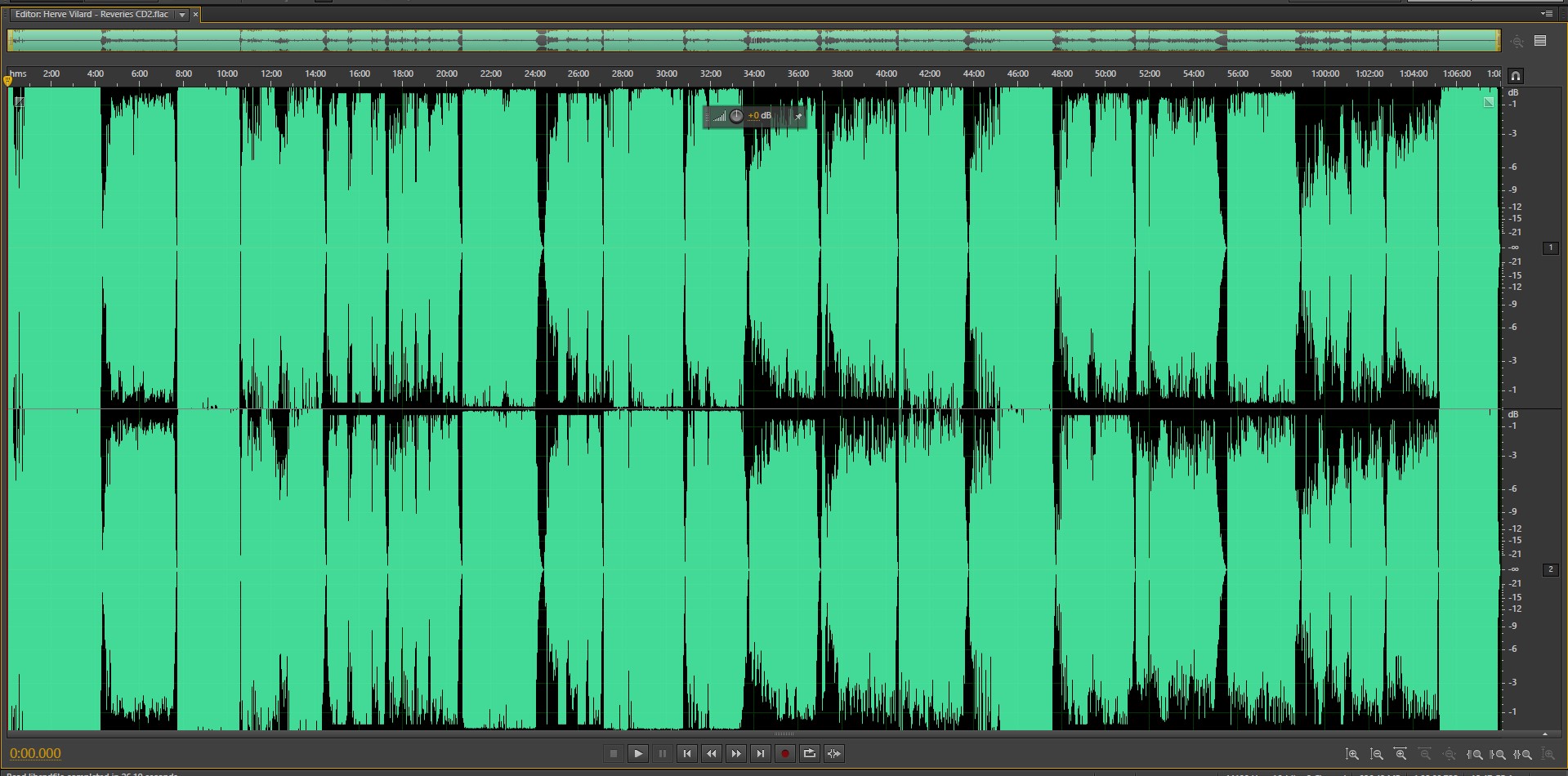Click Zoom Out Amplitude icon
The image size is (1568, 776).
[x=1377, y=755]
